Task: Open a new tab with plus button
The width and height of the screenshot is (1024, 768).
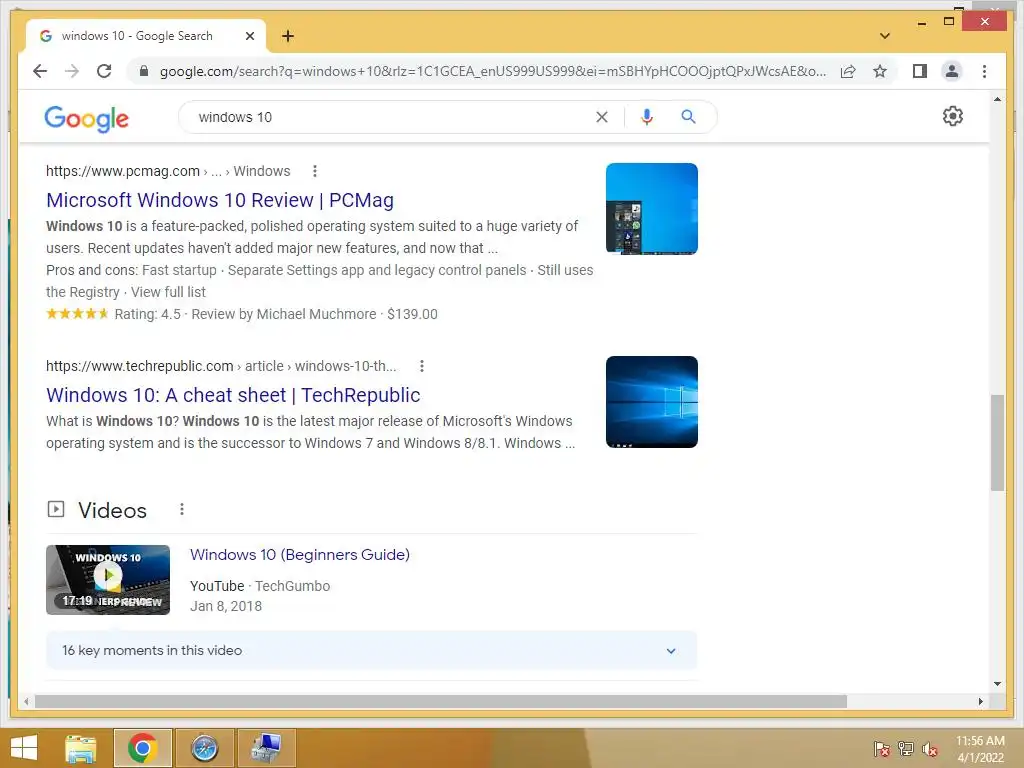Action: click(x=288, y=36)
